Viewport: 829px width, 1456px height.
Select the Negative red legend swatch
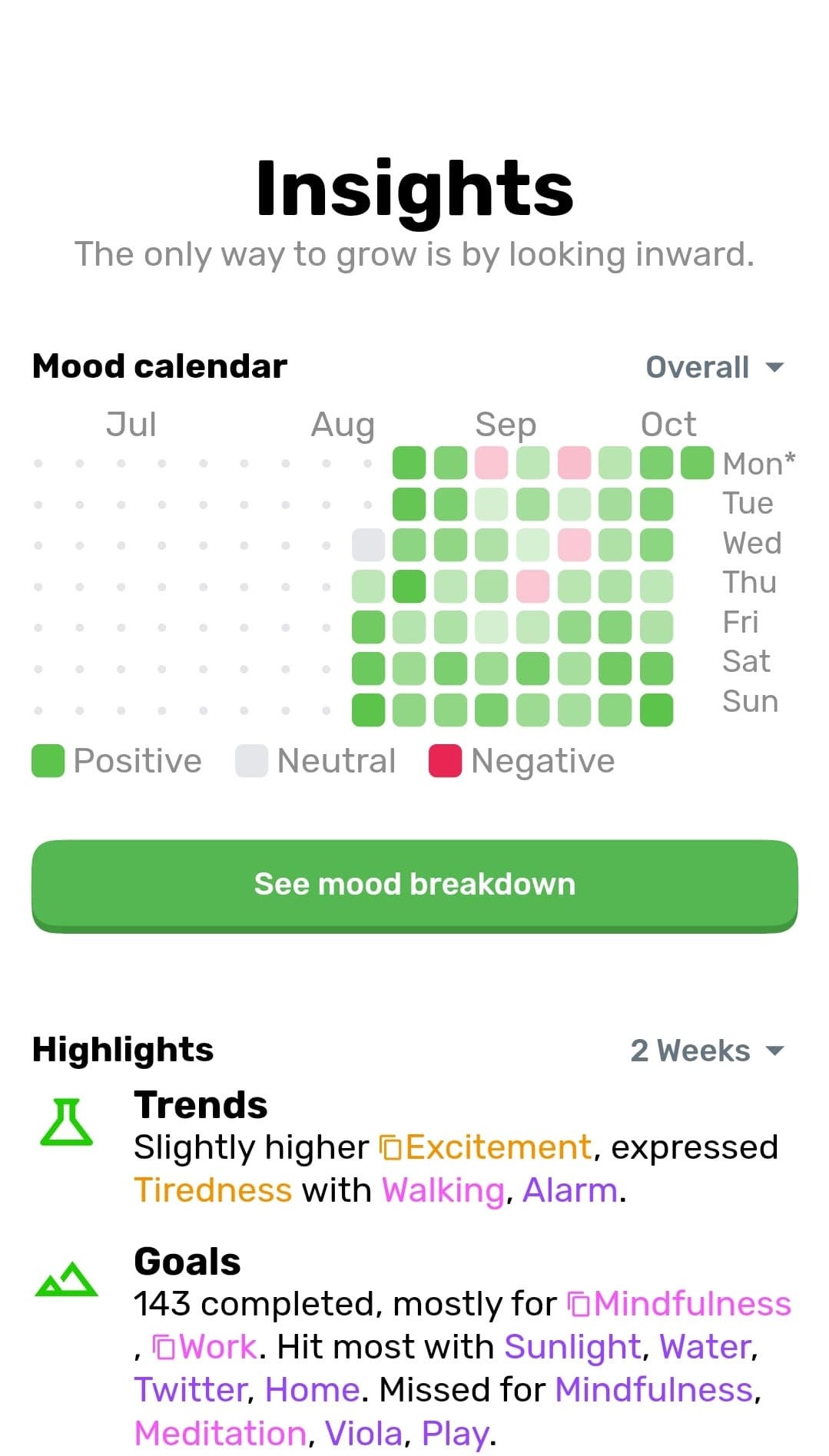[x=445, y=761]
